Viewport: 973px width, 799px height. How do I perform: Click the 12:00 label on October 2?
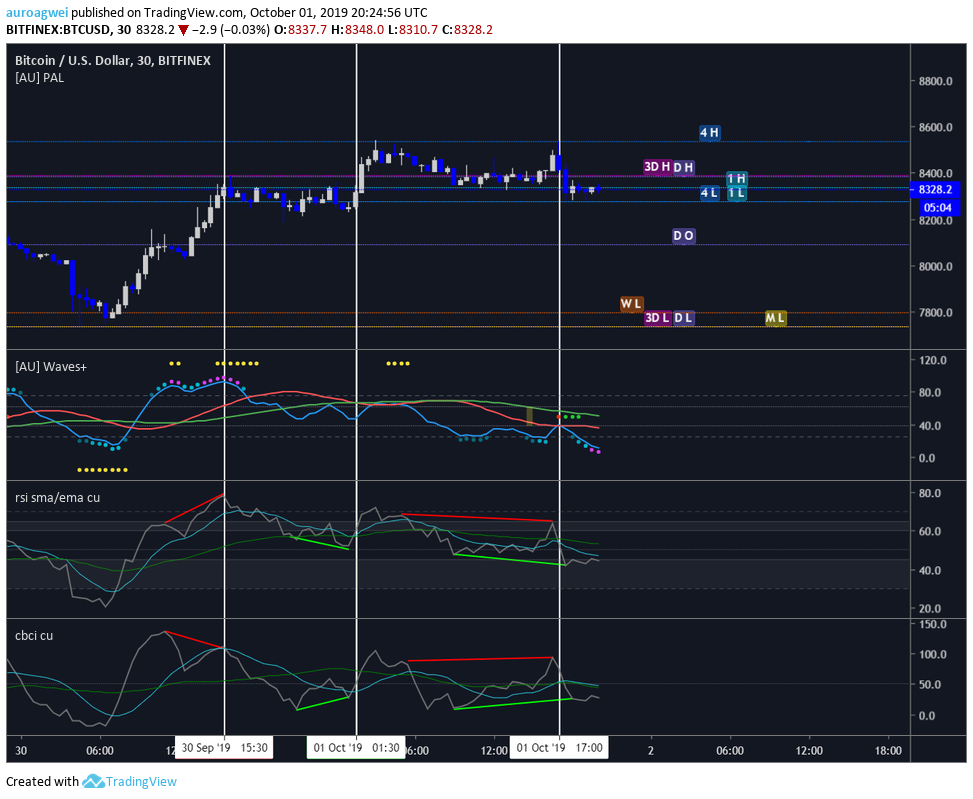(809, 751)
